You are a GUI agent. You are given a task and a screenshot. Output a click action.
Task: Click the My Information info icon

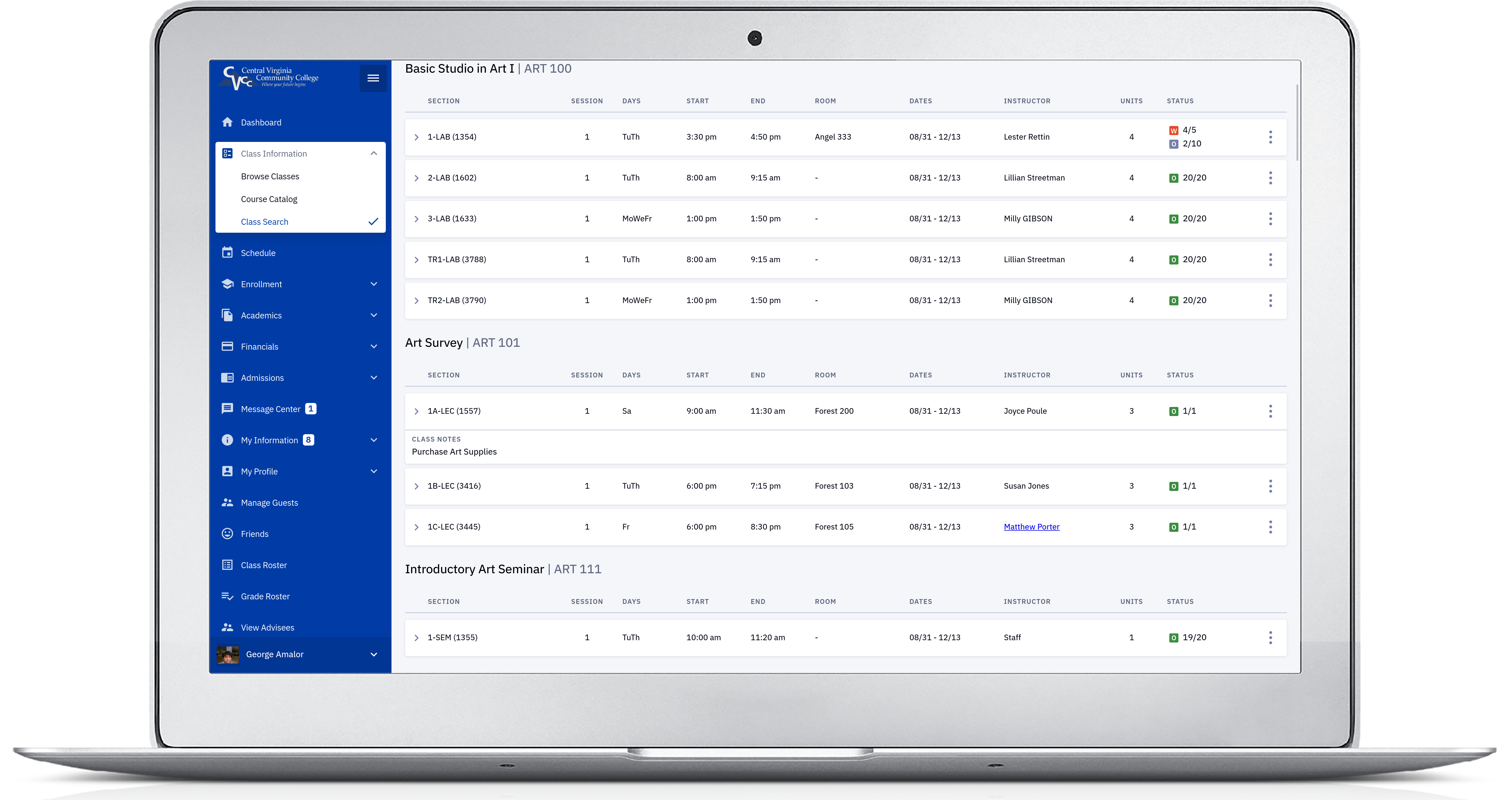coord(227,440)
